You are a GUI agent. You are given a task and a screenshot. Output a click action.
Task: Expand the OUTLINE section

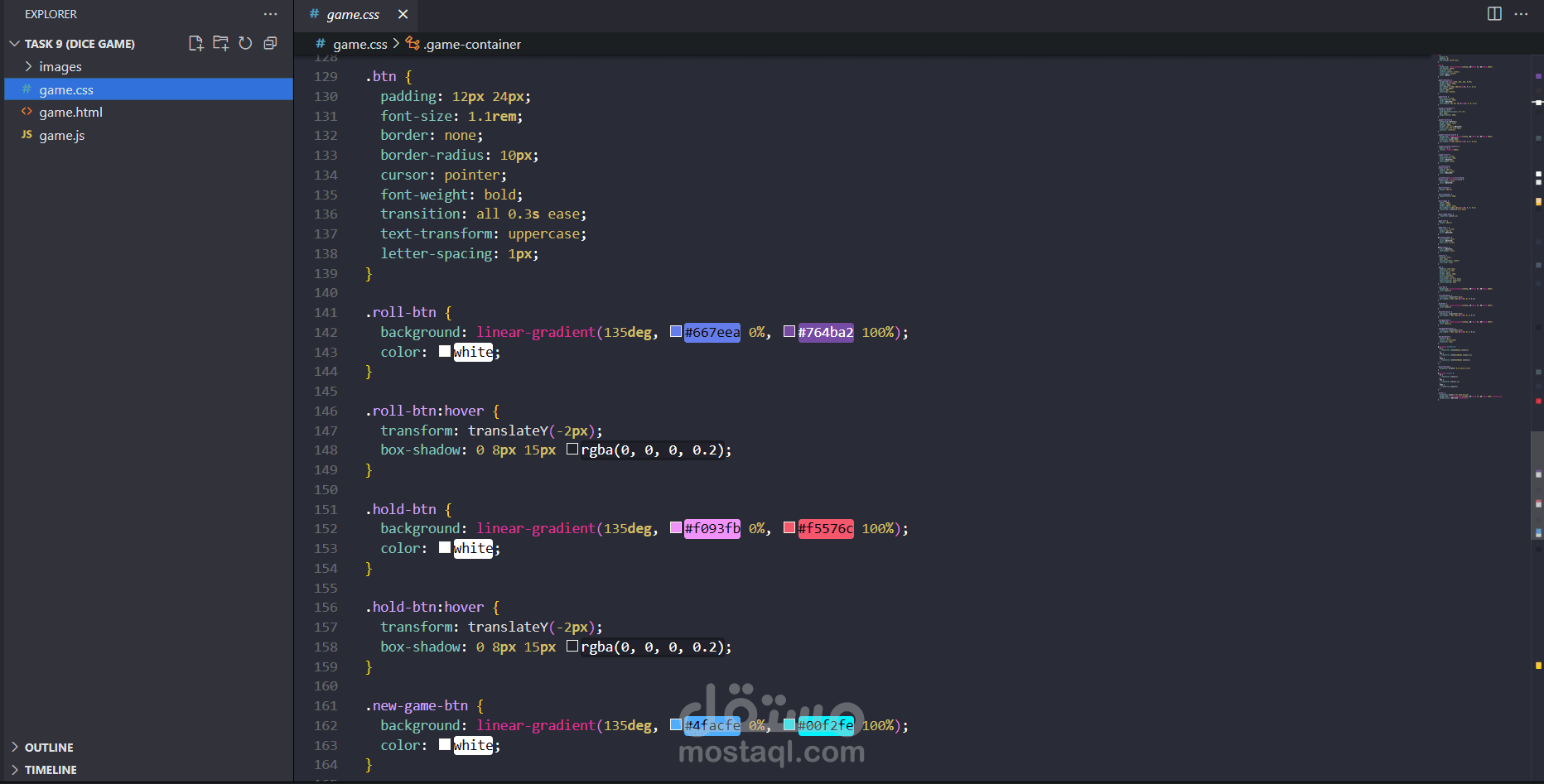pos(49,748)
